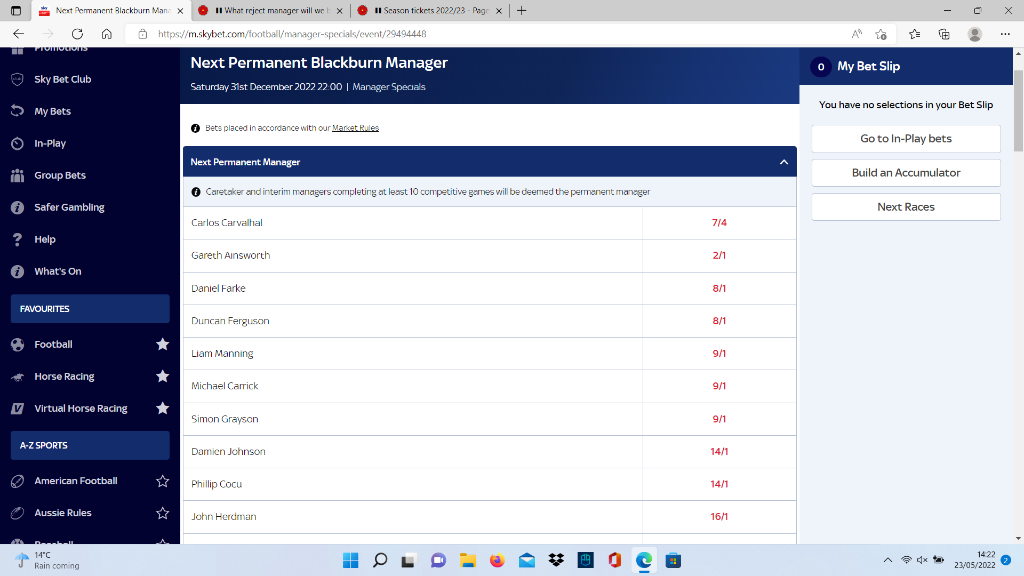
Task: Select Gareth Ainsworth odds 2/1
Action: tap(719, 255)
